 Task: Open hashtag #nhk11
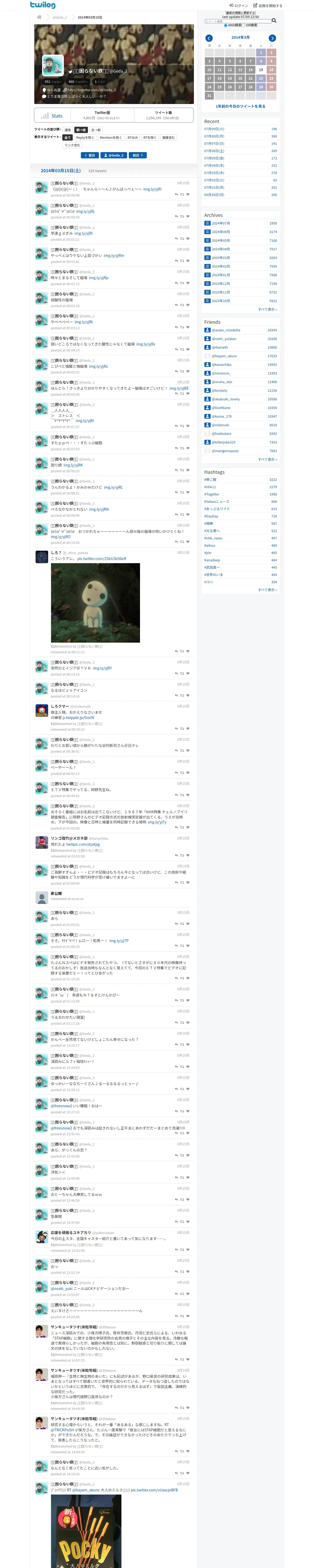(x=210, y=487)
